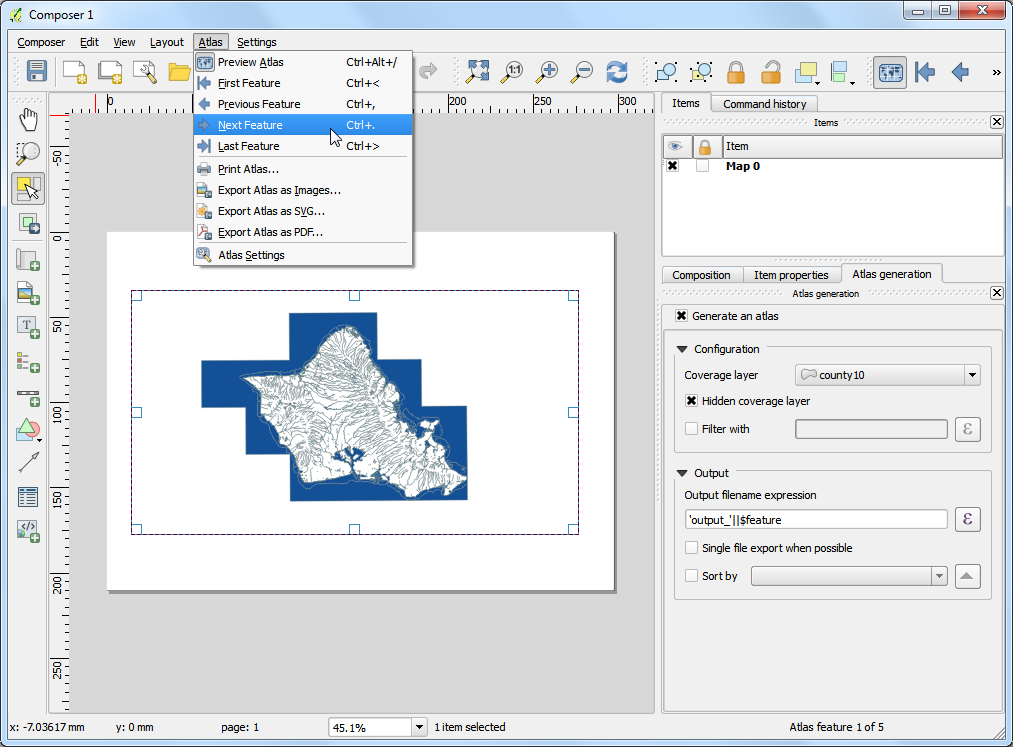
Task: Click the Zoom full toolbar icon
Action: (478, 71)
